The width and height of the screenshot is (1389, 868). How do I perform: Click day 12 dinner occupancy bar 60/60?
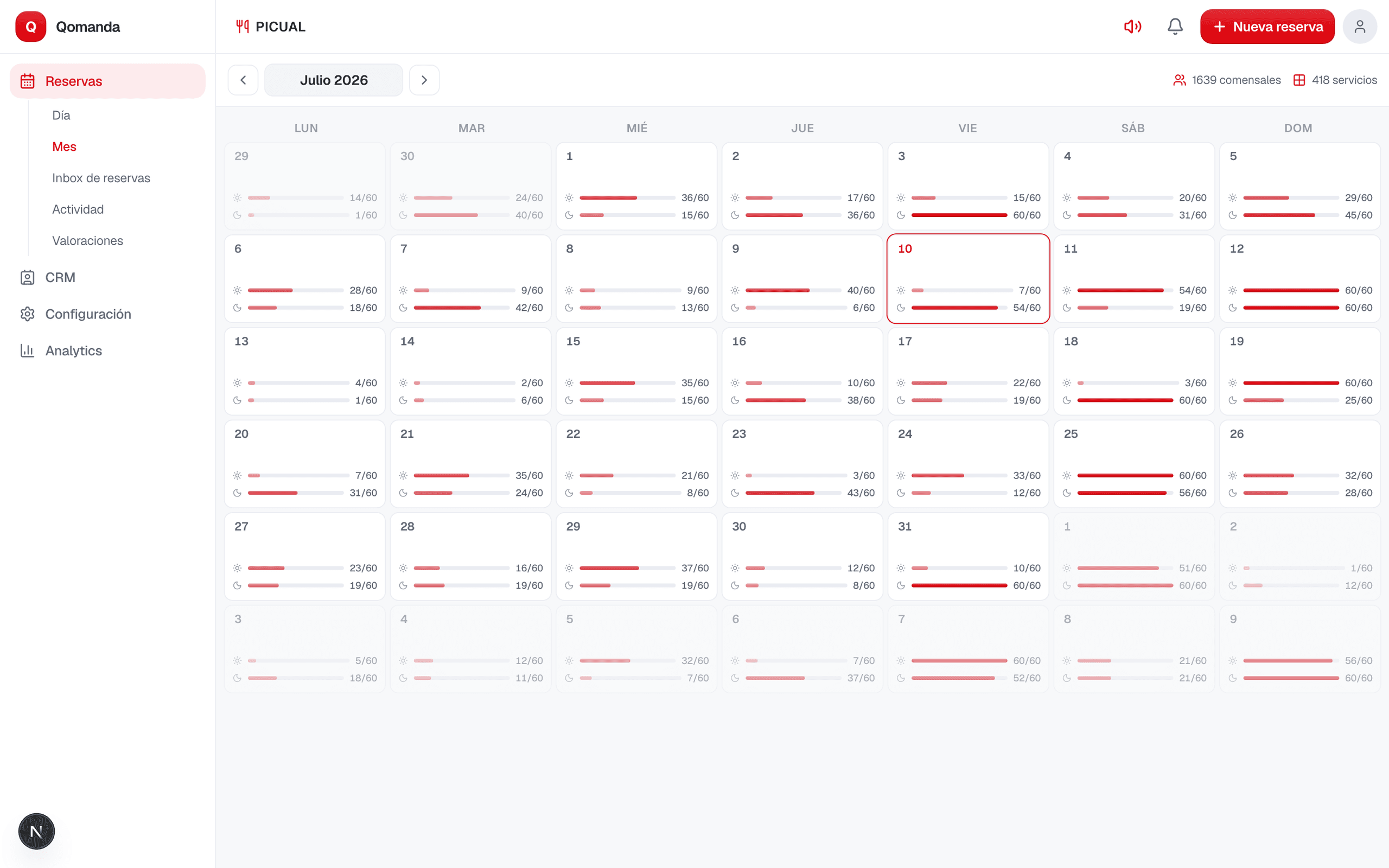tap(1291, 308)
